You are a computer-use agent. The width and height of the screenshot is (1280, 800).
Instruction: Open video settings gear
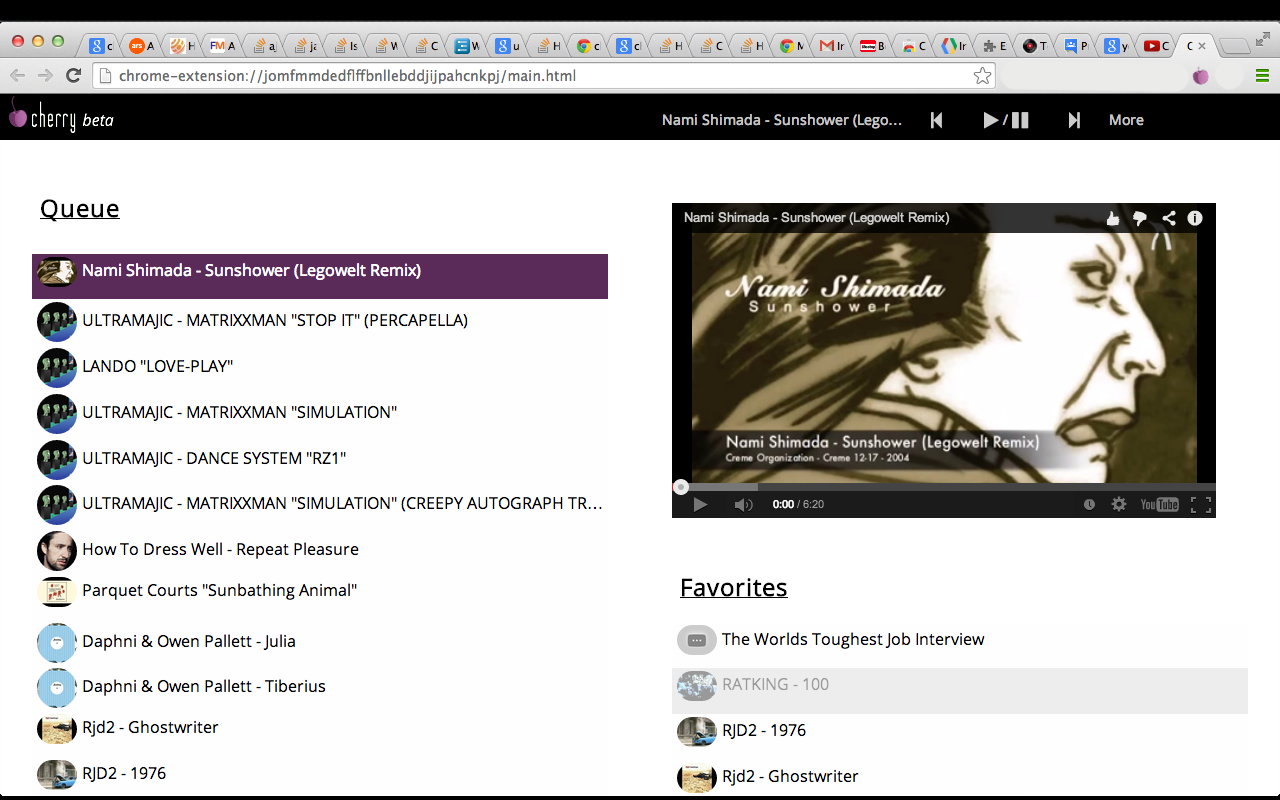pyautogui.click(x=1119, y=504)
